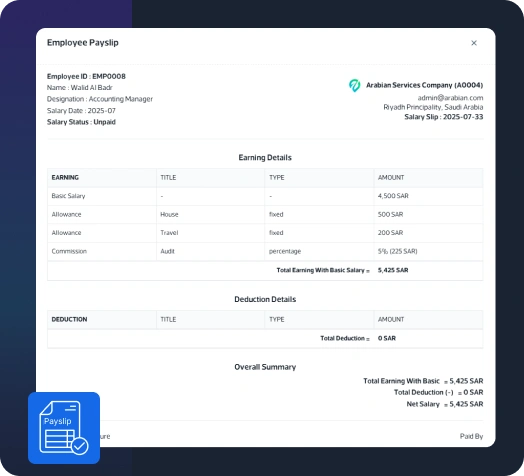Click AMOUNT header in Deduction Details table

391,319
